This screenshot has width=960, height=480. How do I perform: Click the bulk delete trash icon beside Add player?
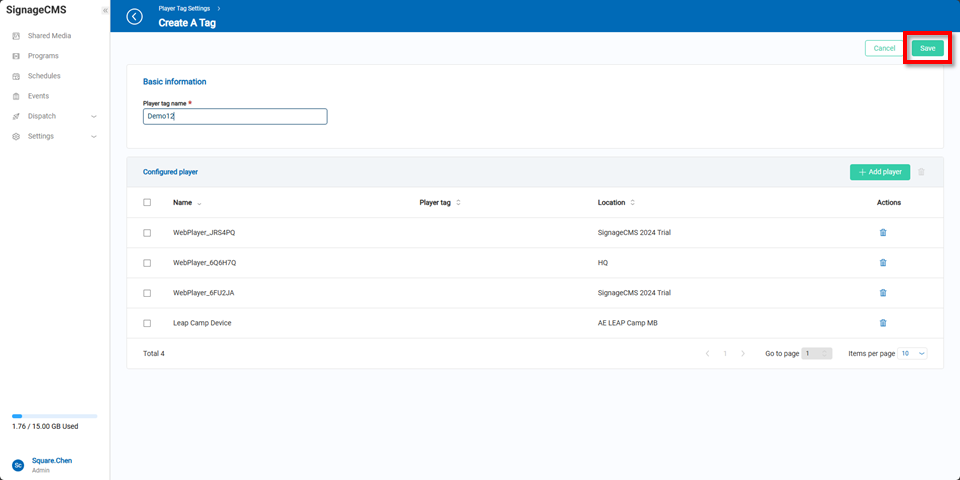tap(921, 172)
